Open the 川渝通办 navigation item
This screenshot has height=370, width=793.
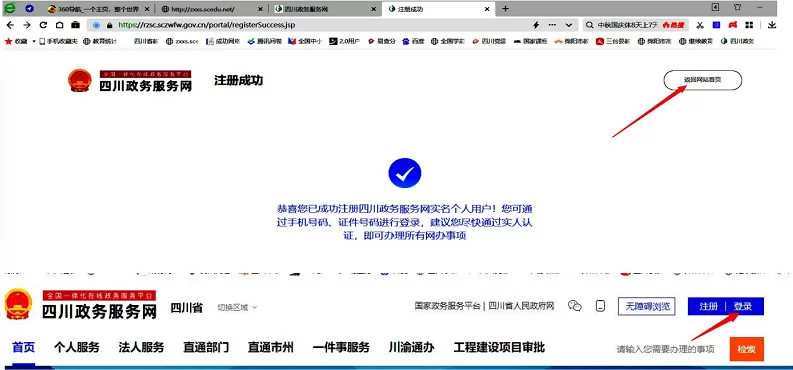(411, 347)
